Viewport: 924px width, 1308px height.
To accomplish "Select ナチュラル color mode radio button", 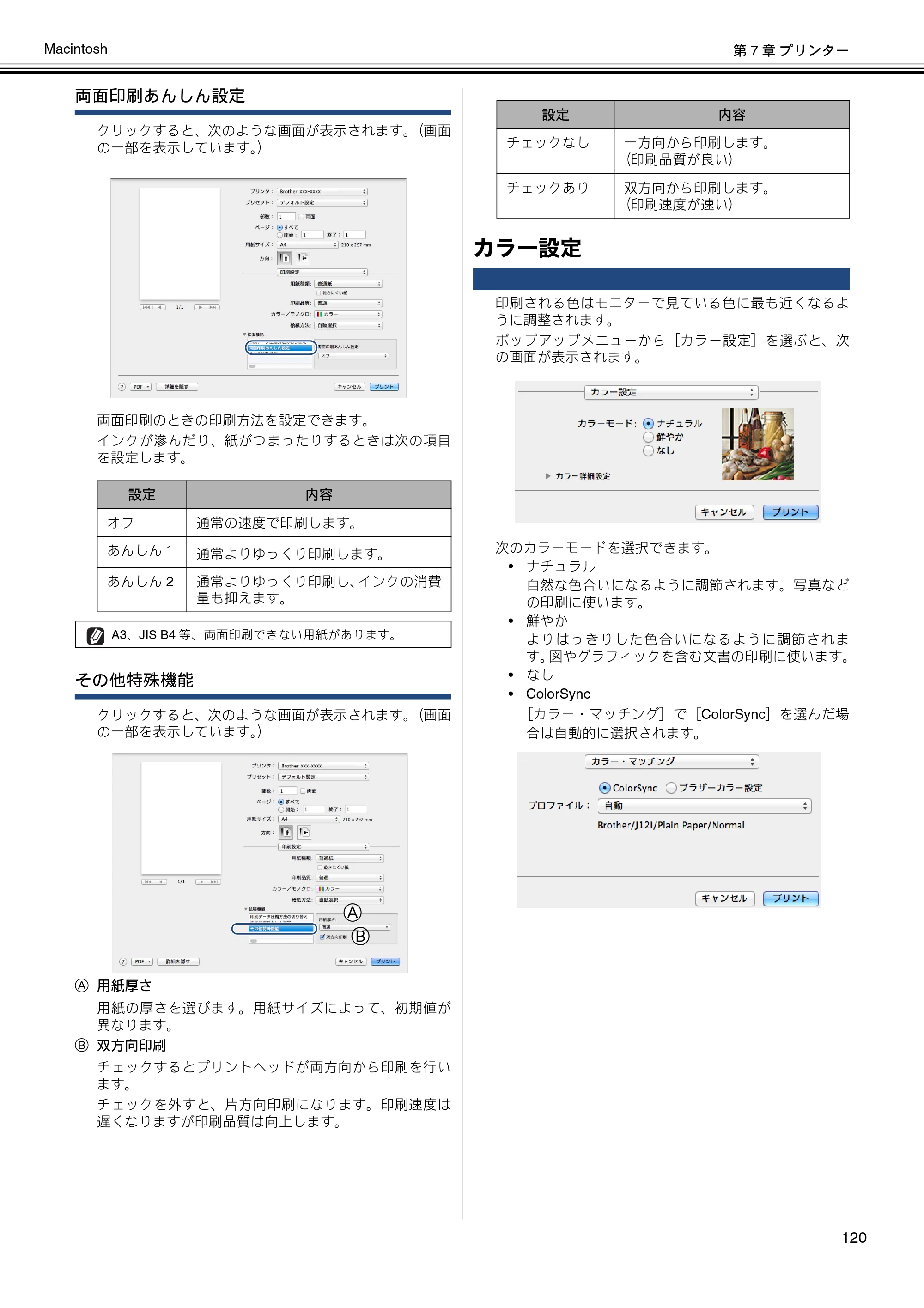I will coord(648,423).
